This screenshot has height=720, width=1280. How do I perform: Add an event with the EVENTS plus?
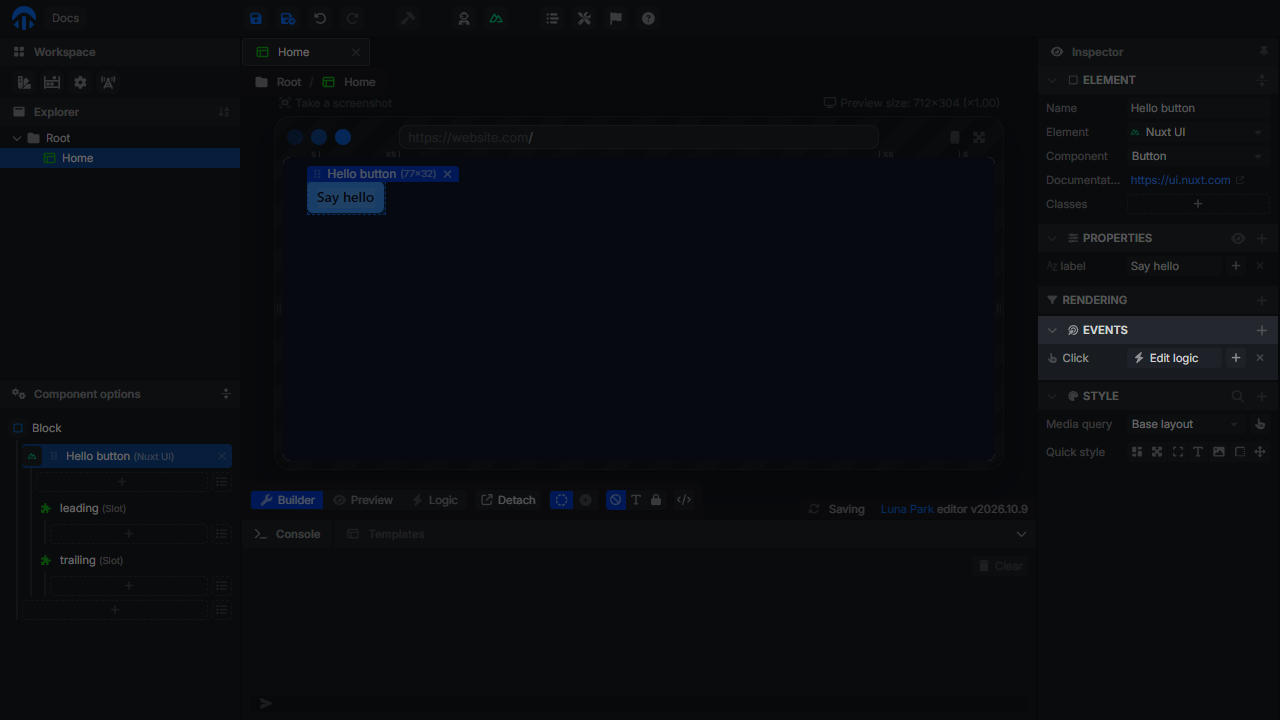pos(1262,330)
